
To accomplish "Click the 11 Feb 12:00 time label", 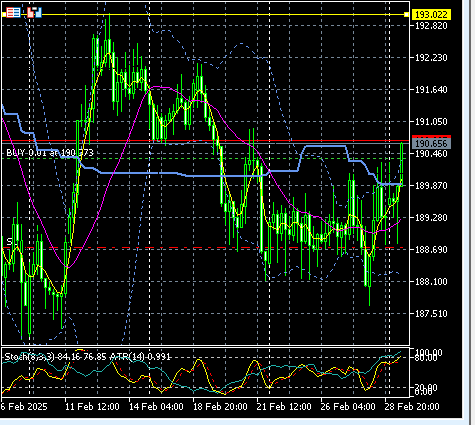I will (x=92, y=407).
